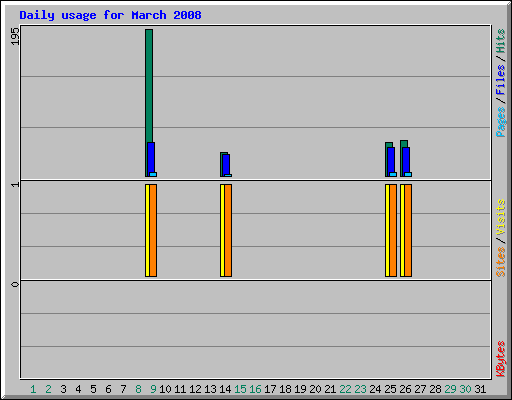Click day '8' on the x-axis

coord(138,389)
